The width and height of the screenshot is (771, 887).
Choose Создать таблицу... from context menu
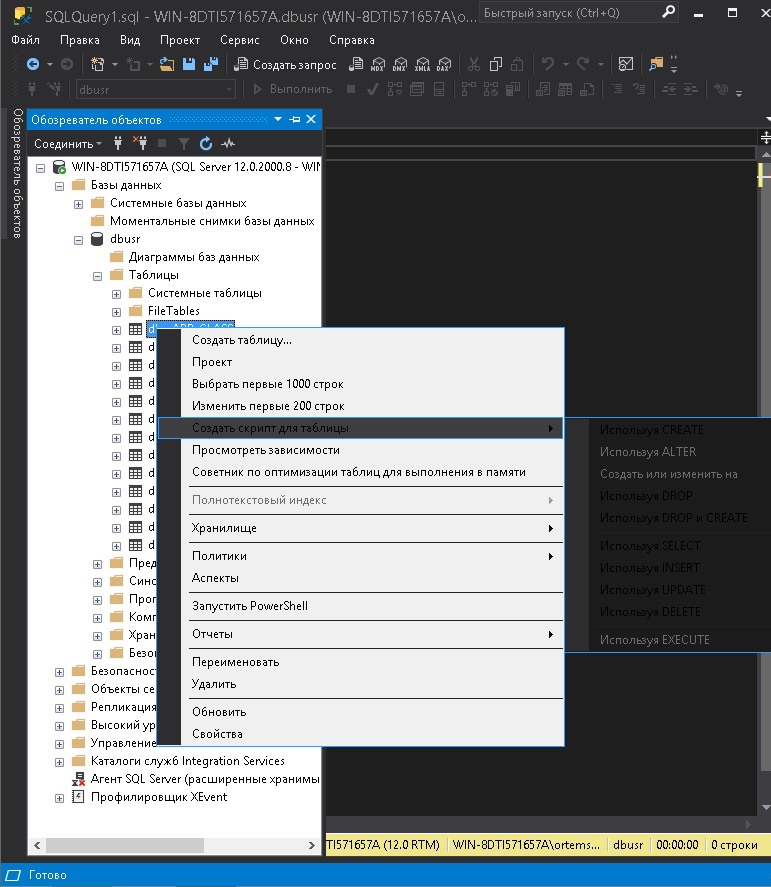361,340
